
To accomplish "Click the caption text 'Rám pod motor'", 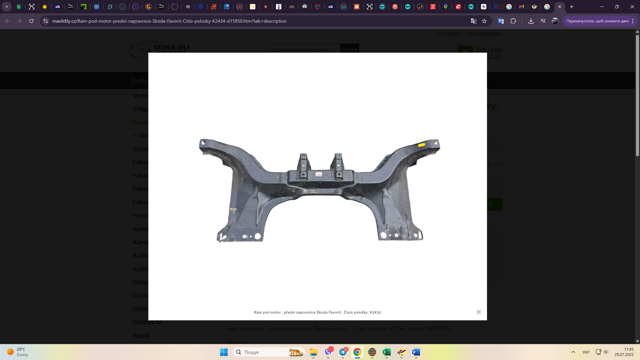I will click(x=267, y=312).
